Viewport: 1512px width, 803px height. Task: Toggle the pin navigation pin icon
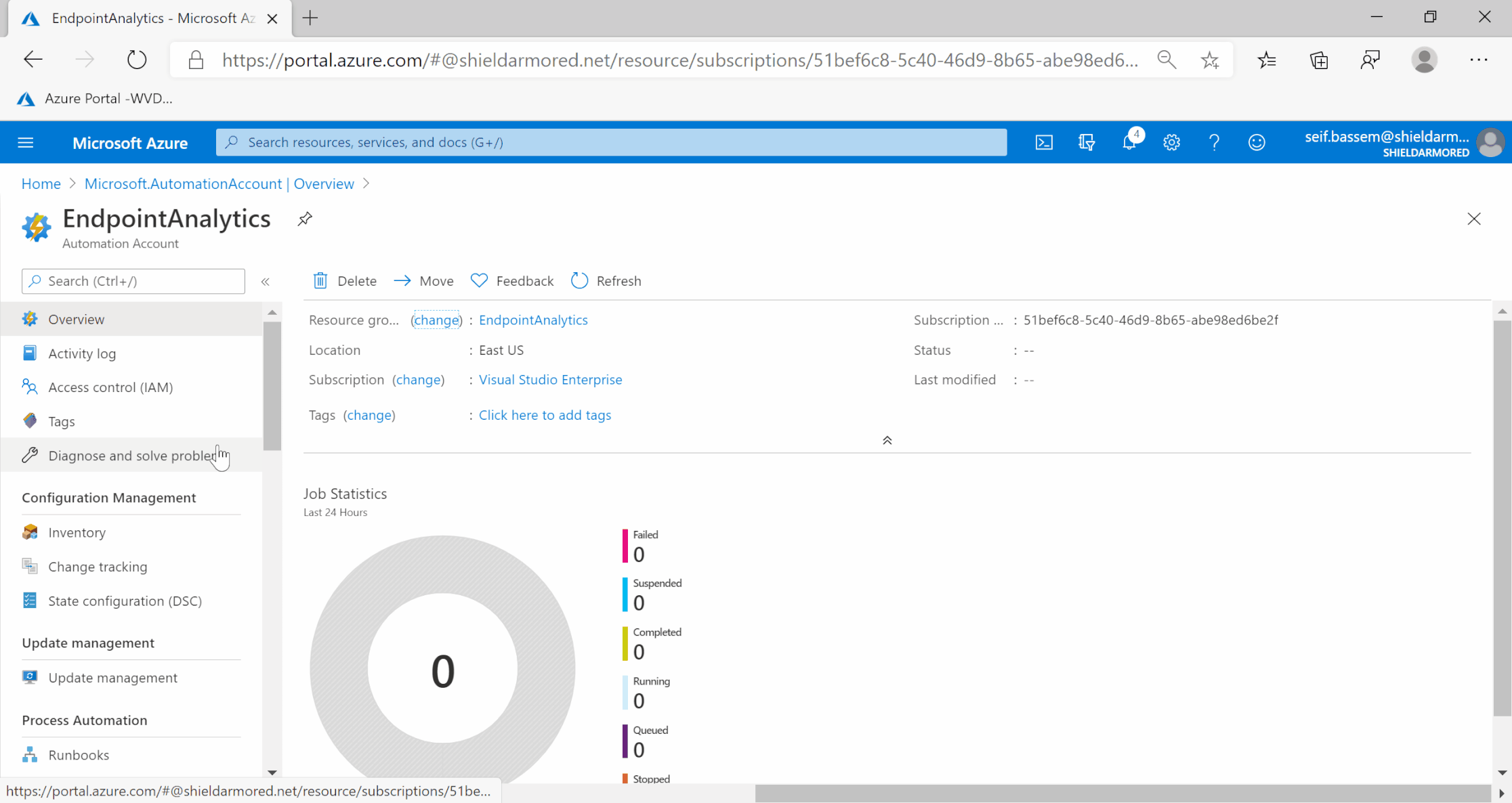pos(305,218)
